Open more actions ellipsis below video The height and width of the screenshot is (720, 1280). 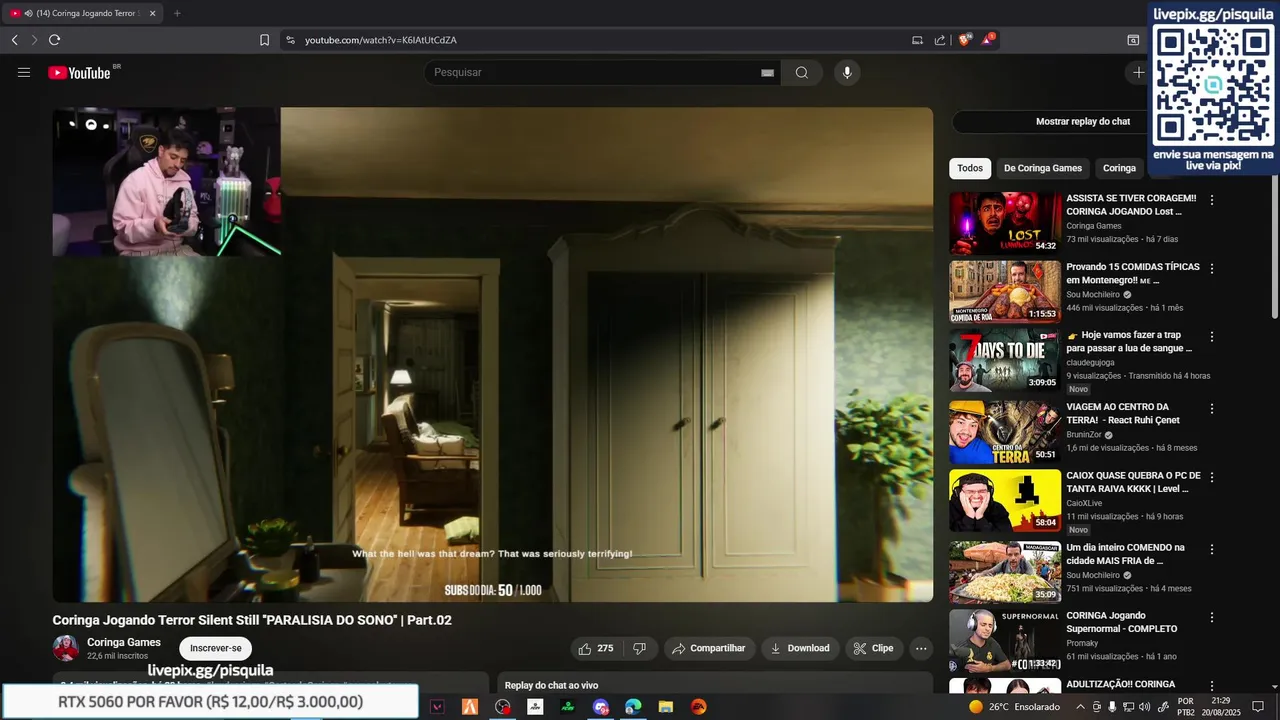click(921, 648)
